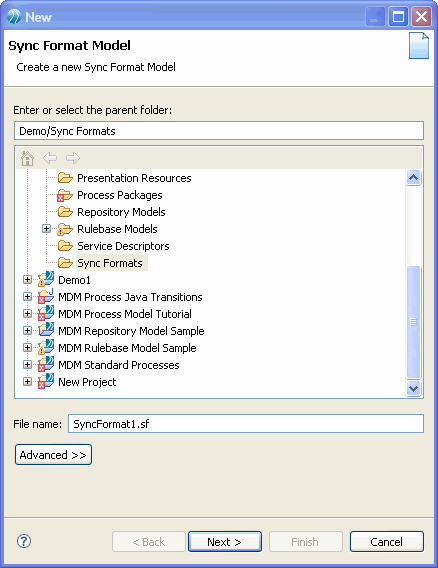Click the tree scrollbar down arrow
The image size is (438, 568).
tap(413, 388)
